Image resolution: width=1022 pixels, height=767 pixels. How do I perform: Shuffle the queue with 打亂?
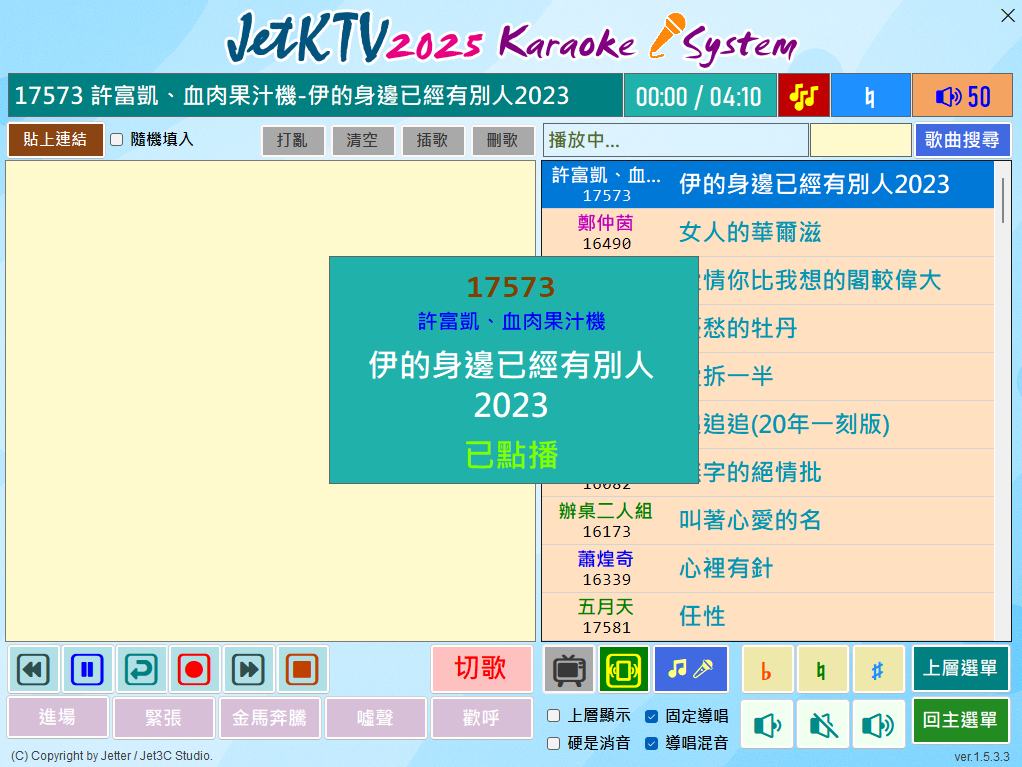pos(293,140)
